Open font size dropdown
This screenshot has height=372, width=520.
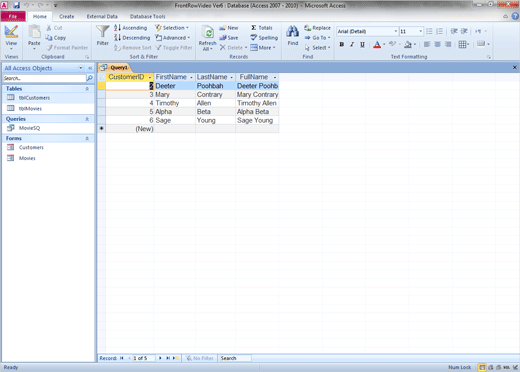[421, 31]
